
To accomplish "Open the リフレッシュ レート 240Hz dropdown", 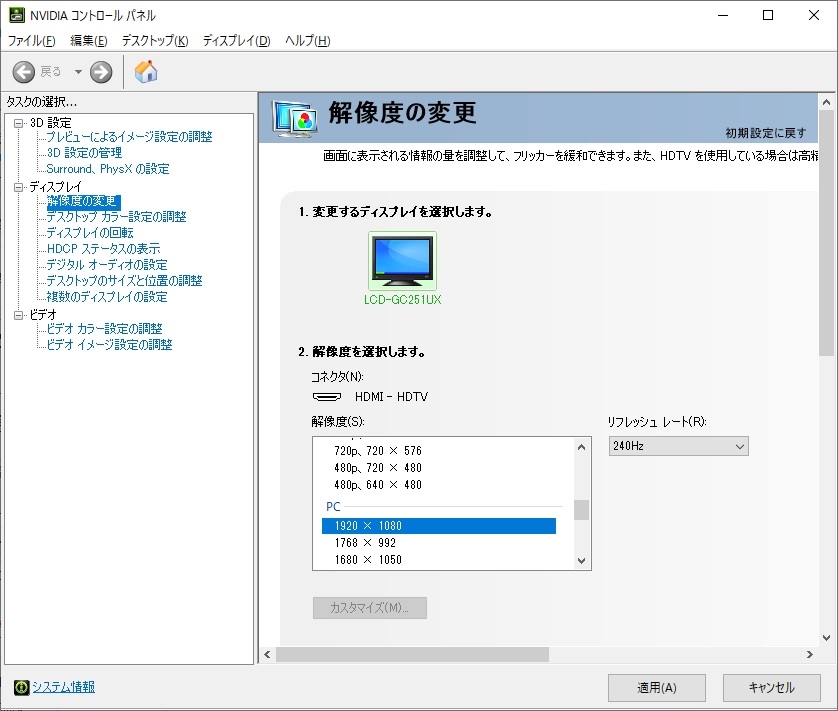I will pyautogui.click(x=678, y=446).
